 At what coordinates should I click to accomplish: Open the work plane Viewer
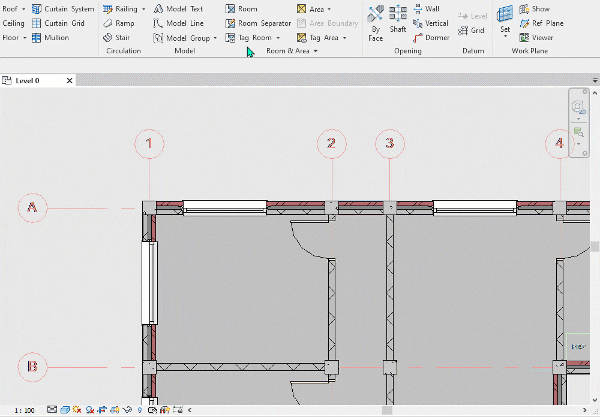pyautogui.click(x=536, y=37)
